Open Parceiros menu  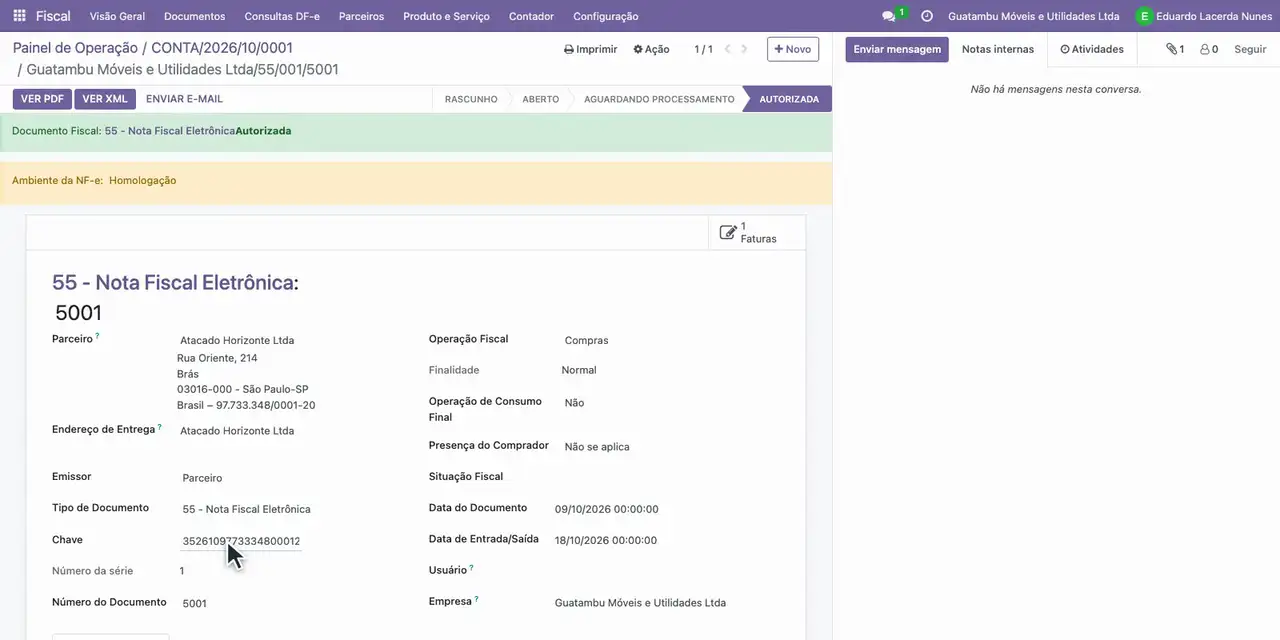tap(361, 16)
